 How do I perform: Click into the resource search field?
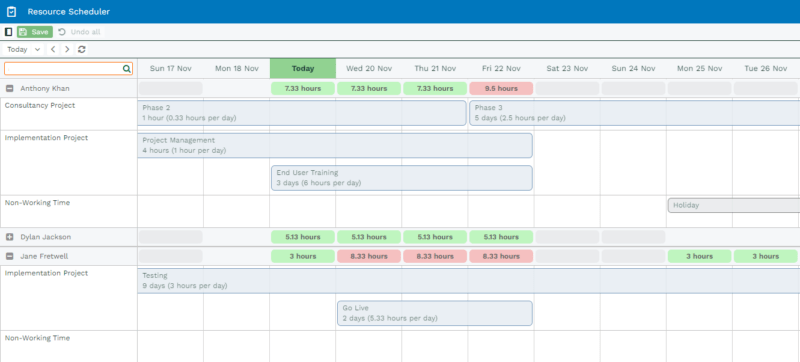coord(68,68)
